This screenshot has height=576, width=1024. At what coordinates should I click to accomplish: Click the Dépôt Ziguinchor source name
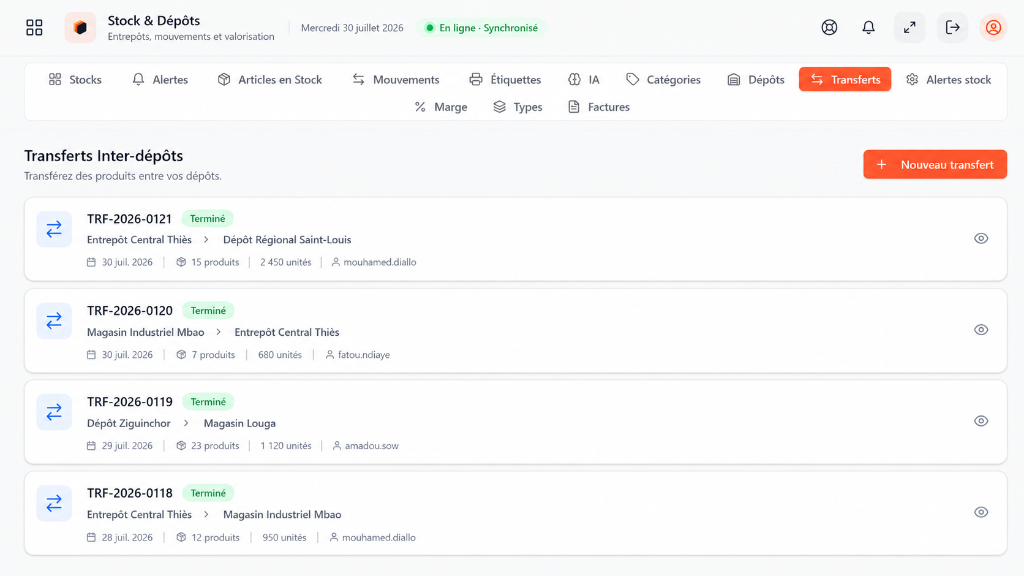click(129, 423)
